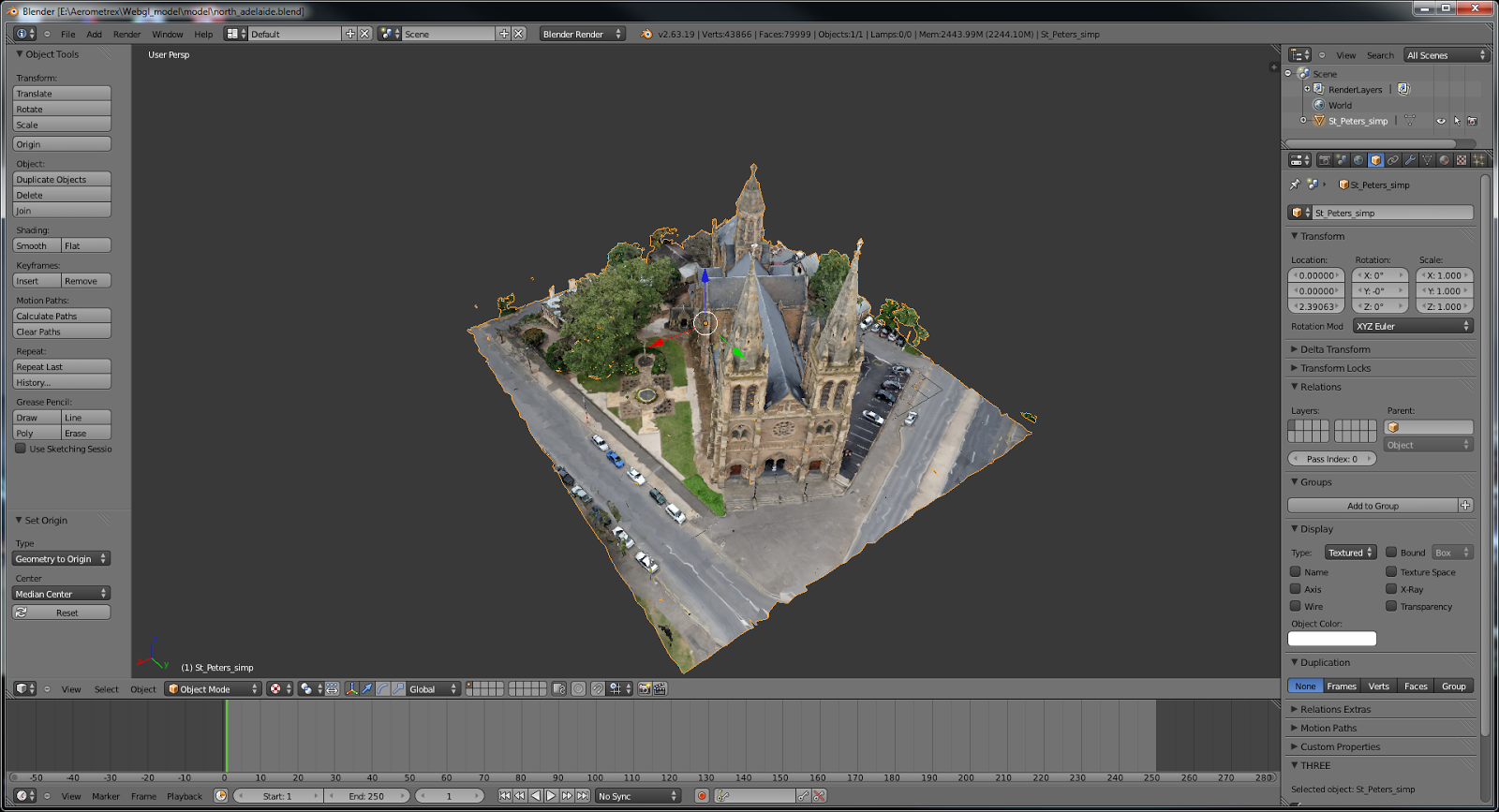Open the Geometry to Origin type dropdown
Image resolution: width=1499 pixels, height=812 pixels.
pyautogui.click(x=62, y=559)
